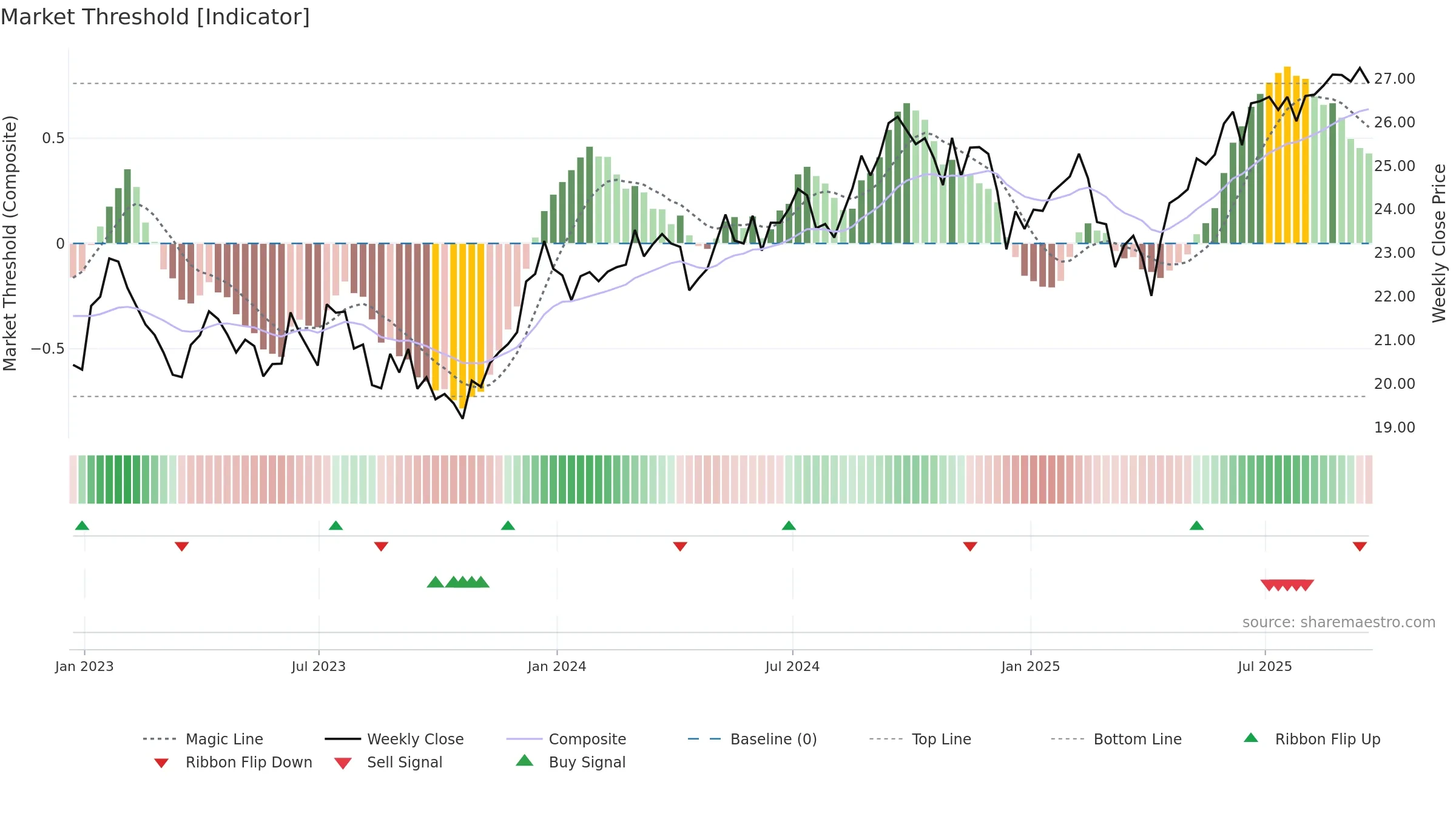Click the 27.00 price axis label
Viewport: 1456px width, 819px height.
[1395, 79]
